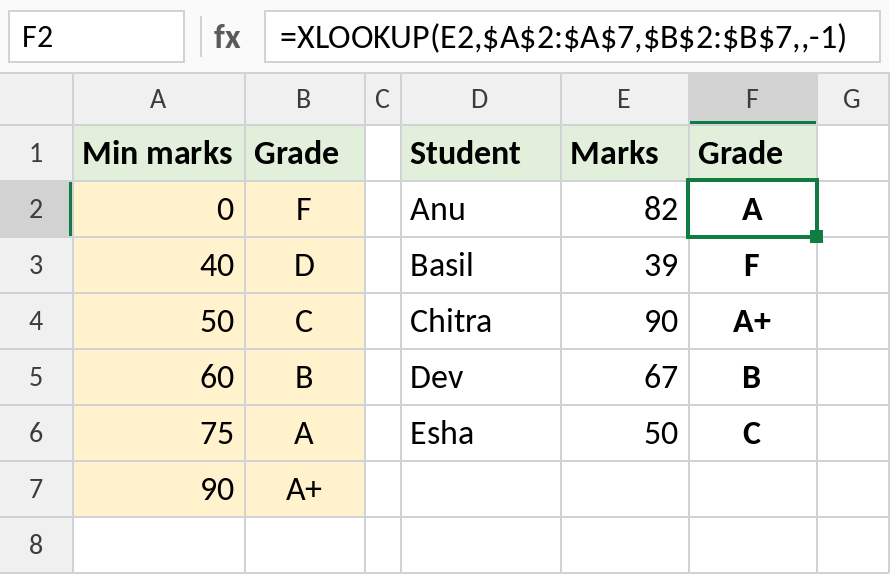Select Basil's marks cell showing 39
Screen dimensions: 890x574
[625, 265]
